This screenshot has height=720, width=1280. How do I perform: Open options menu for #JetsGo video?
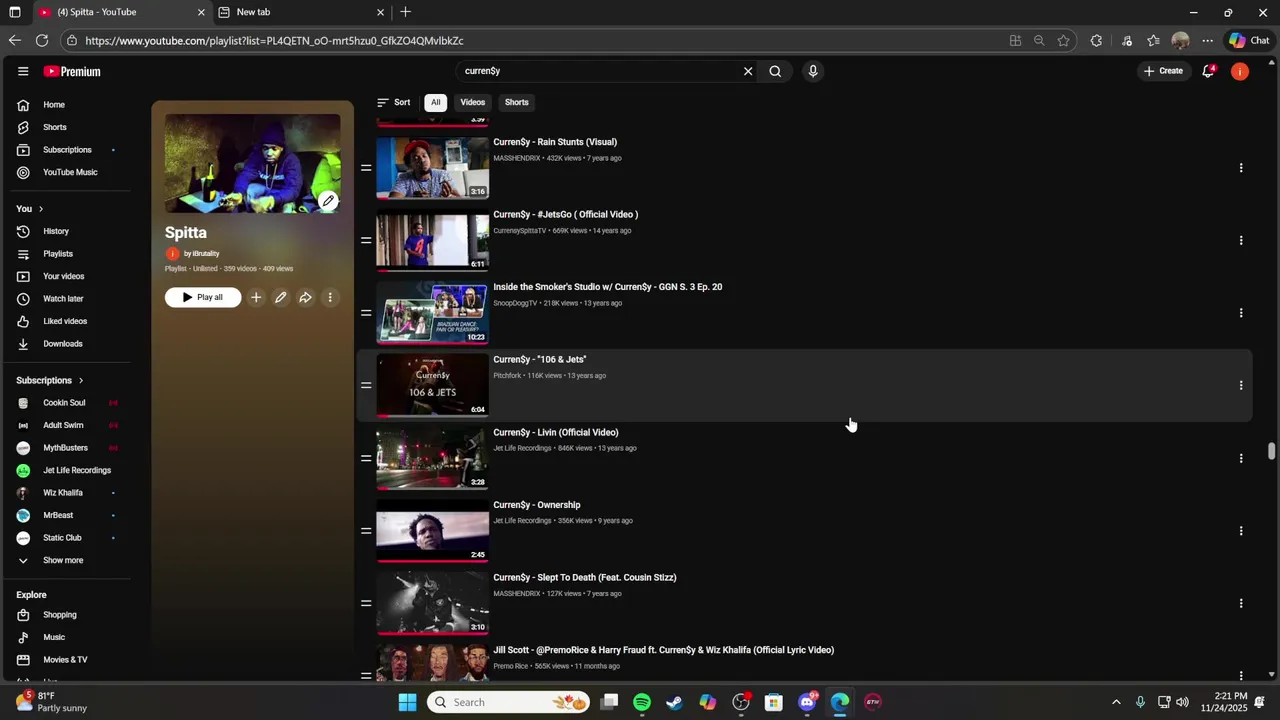click(1241, 240)
